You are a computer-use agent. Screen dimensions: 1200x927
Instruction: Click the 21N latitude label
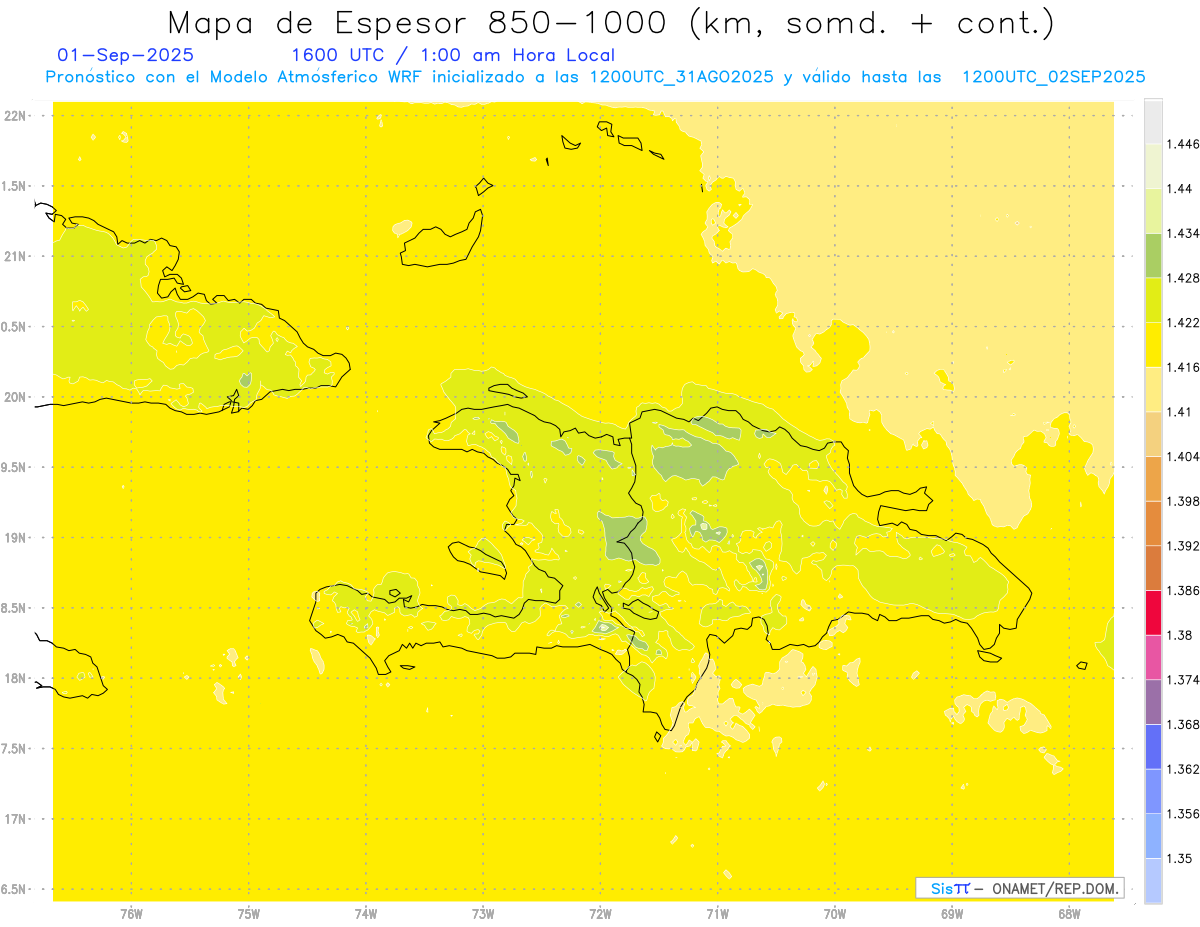(x=15, y=256)
